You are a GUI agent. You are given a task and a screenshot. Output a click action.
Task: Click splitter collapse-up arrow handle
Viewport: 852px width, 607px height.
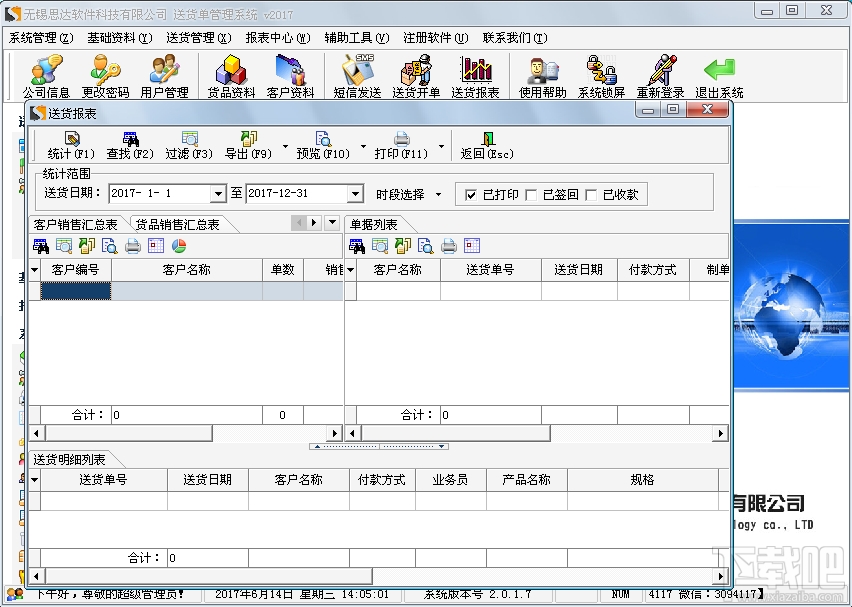coord(317,447)
